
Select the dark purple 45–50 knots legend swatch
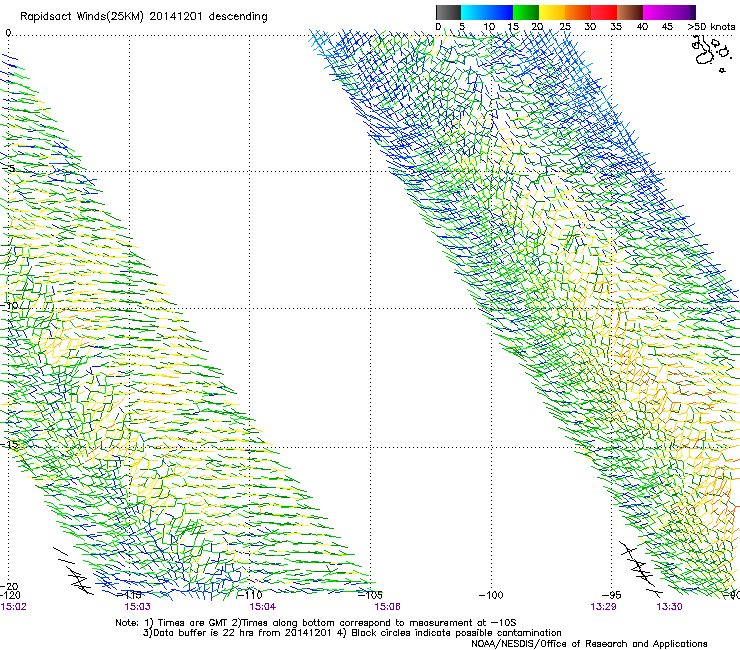tap(682, 12)
